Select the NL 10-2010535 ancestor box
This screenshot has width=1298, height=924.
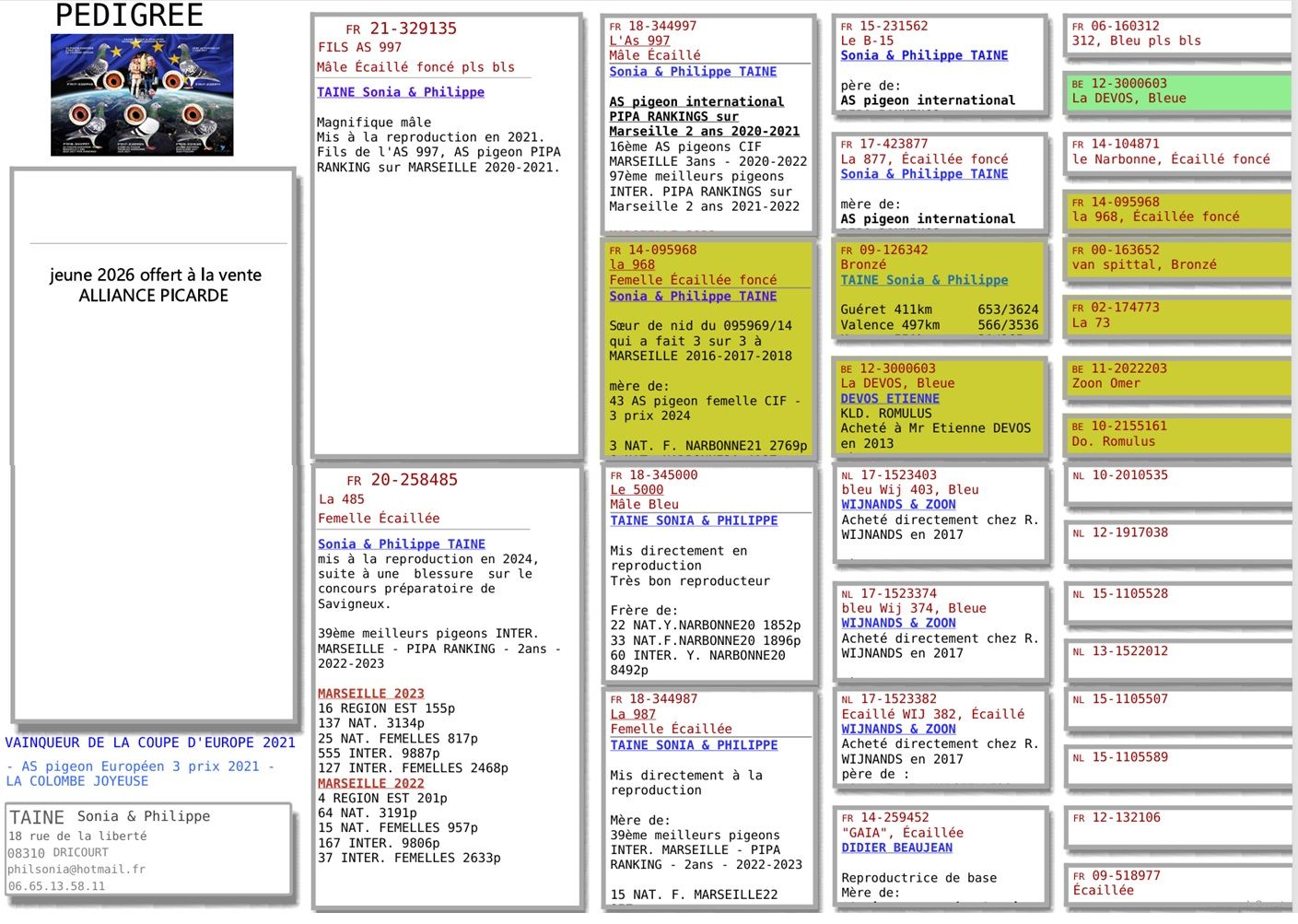point(1177,485)
